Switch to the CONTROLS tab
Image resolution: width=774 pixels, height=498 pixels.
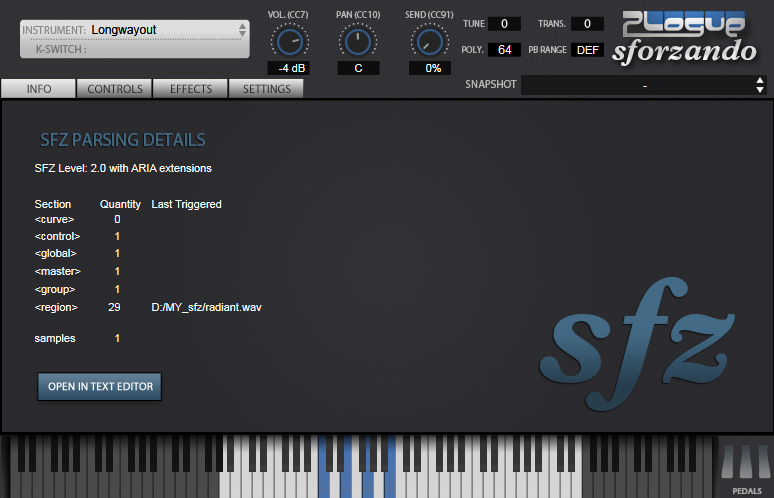click(115, 89)
